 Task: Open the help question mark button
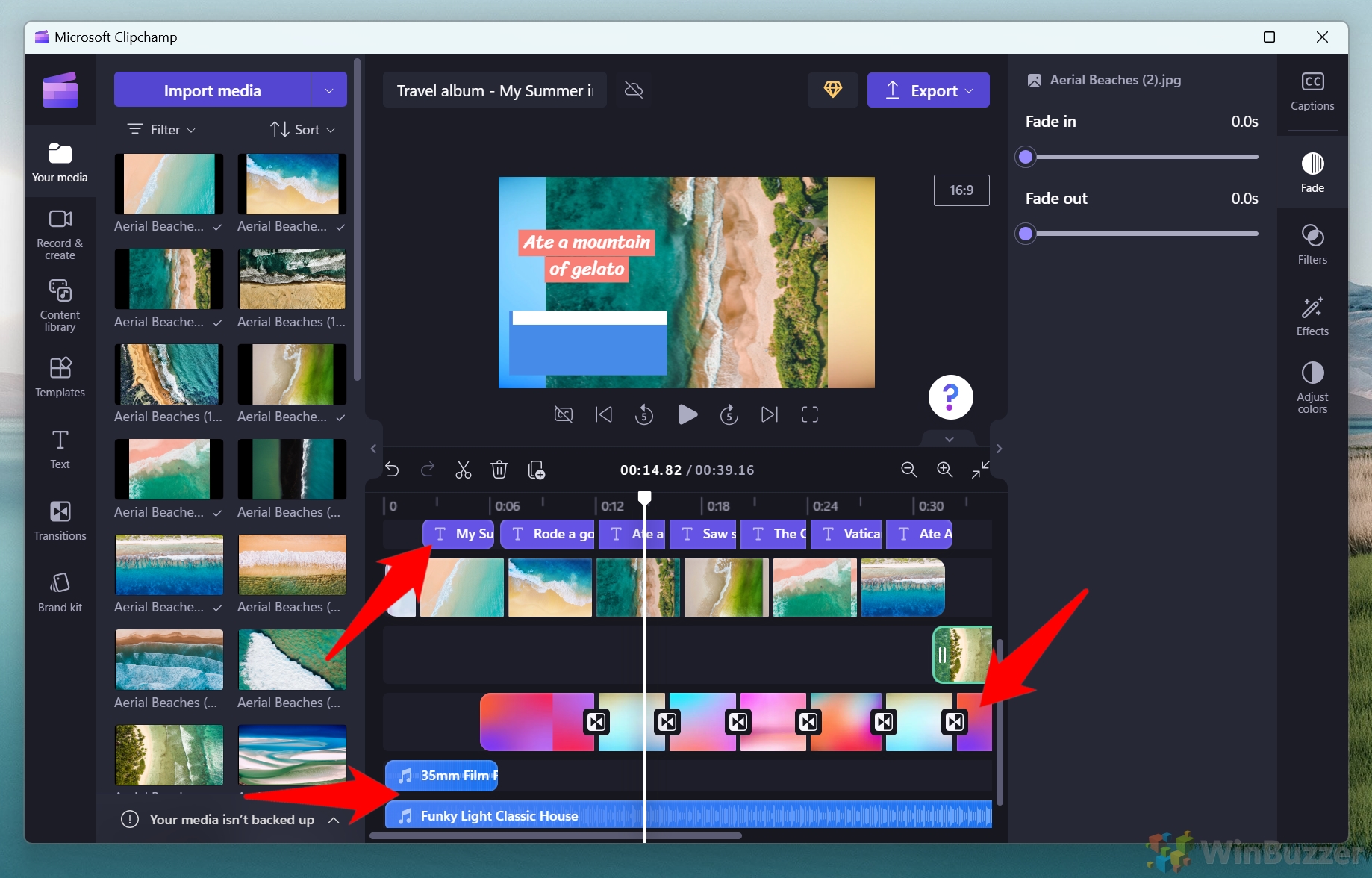[x=950, y=396]
